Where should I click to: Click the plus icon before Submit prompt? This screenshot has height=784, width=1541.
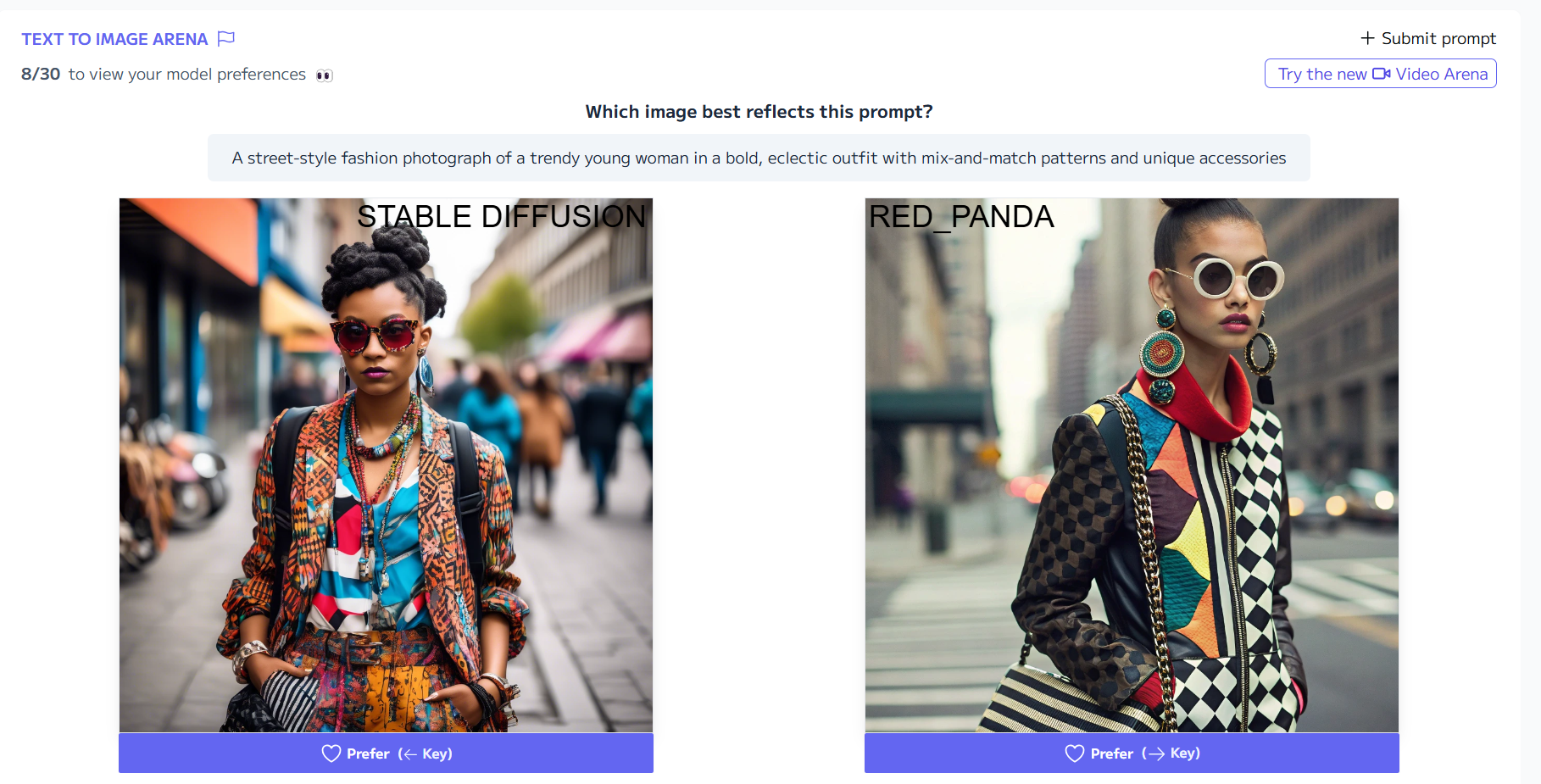(x=1367, y=38)
